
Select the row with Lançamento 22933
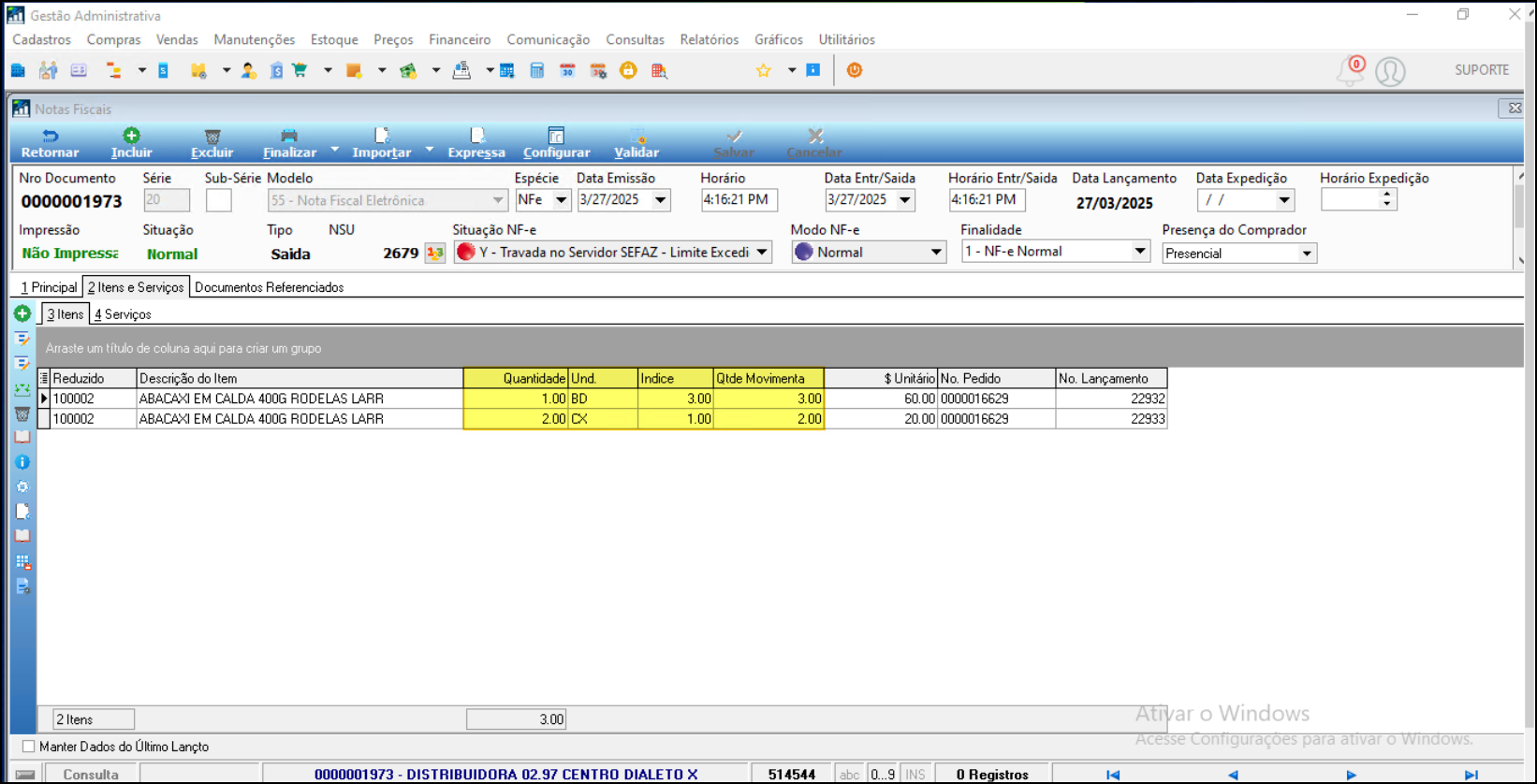pyautogui.click(x=602, y=419)
